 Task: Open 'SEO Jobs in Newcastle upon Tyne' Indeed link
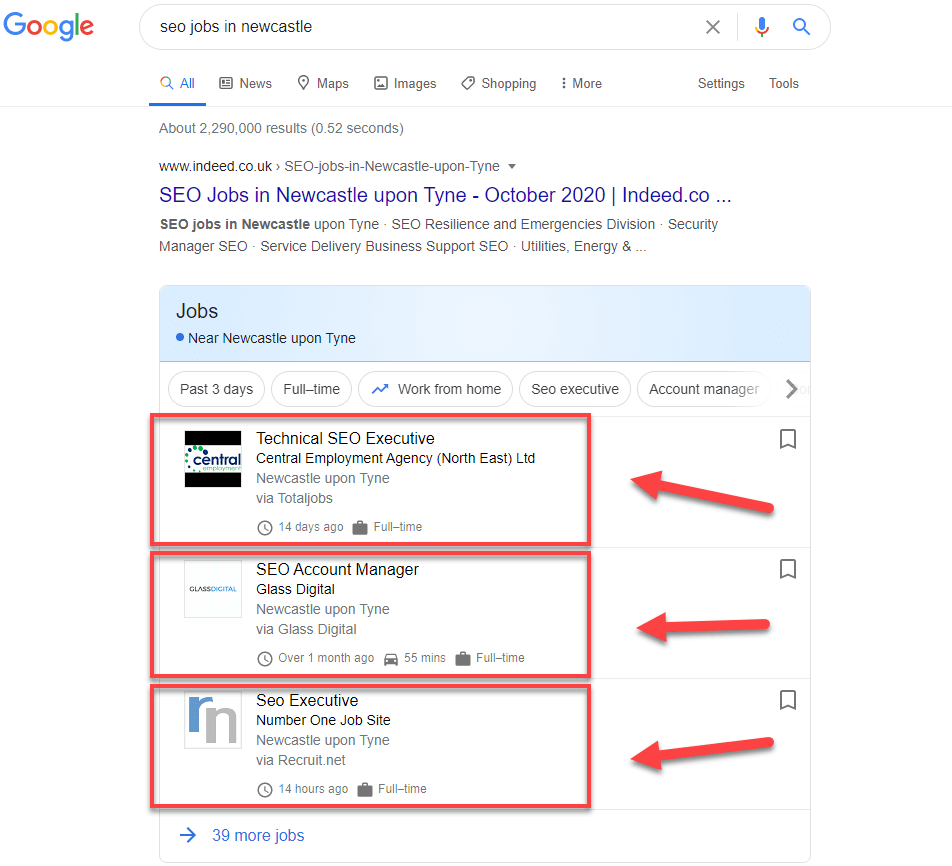[x=445, y=195]
